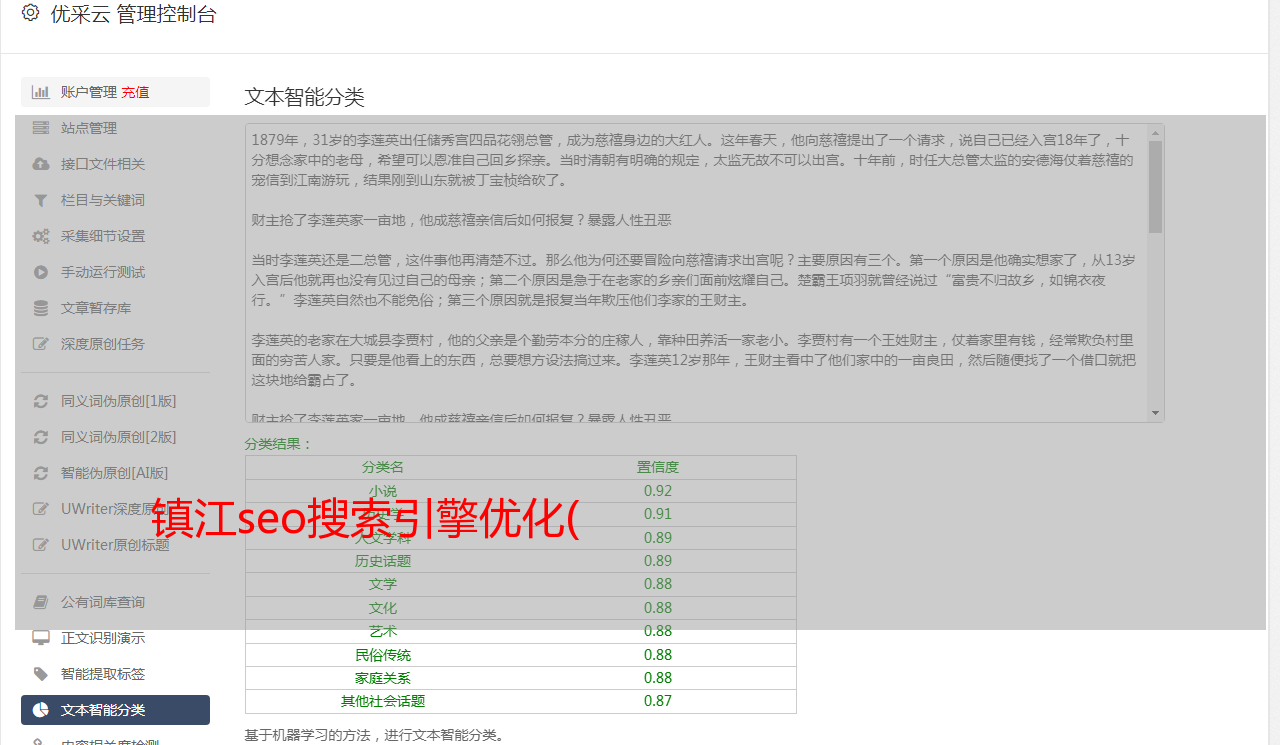1280x745 pixels.
Task: Click the edit pencil icon for 深度原创任务
Action: [40, 344]
